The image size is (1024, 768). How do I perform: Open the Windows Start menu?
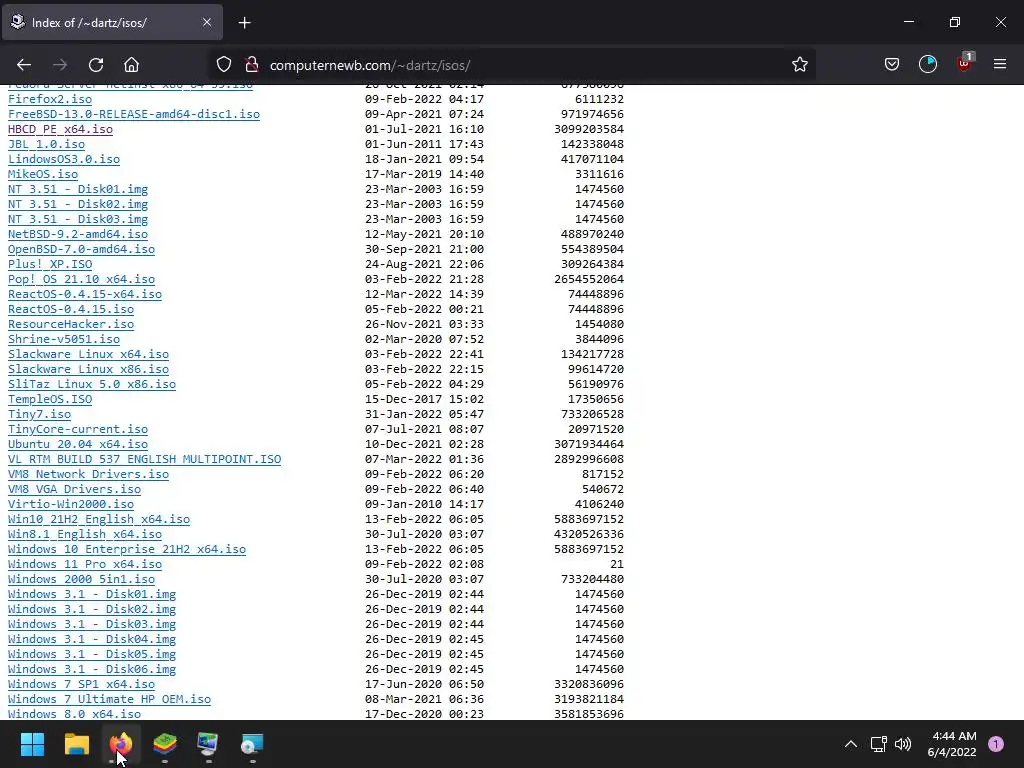[x=32, y=744]
